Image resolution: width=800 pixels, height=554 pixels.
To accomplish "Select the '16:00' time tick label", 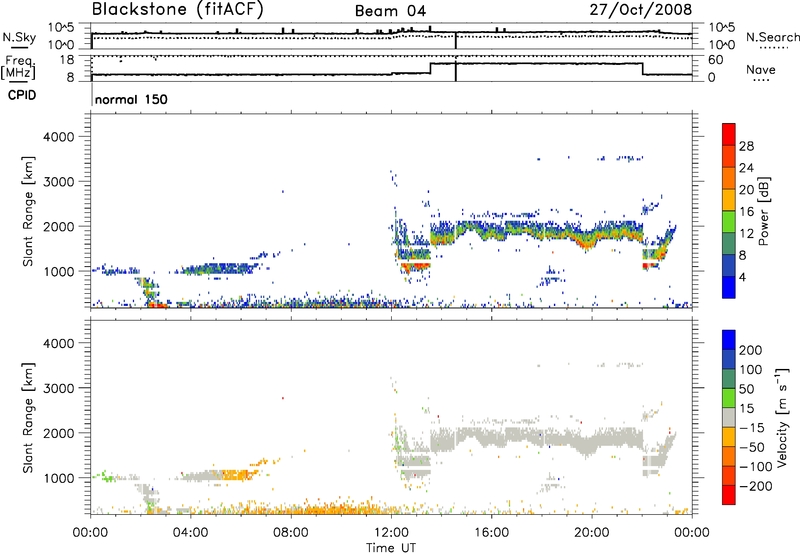I will tap(491, 533).
